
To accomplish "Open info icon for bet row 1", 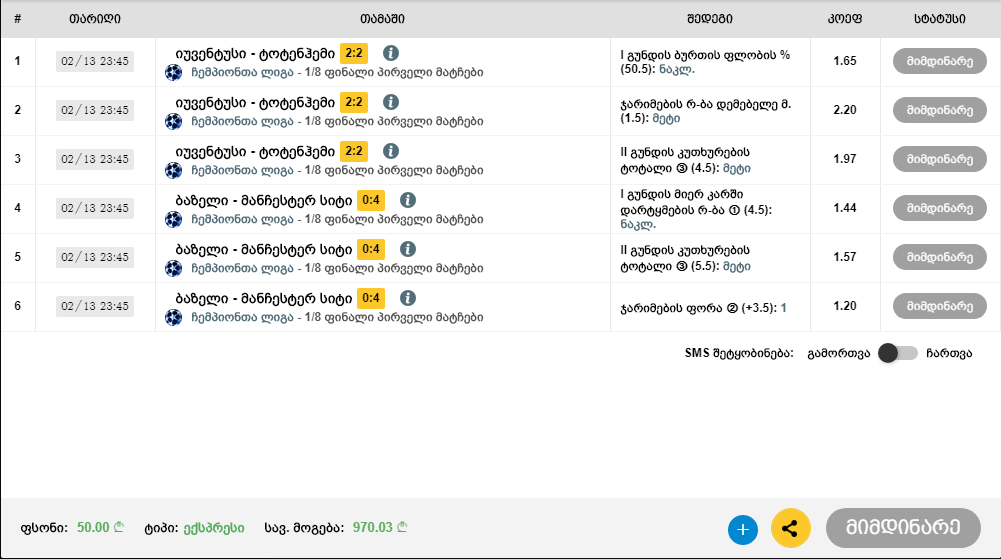I will (x=391, y=53).
